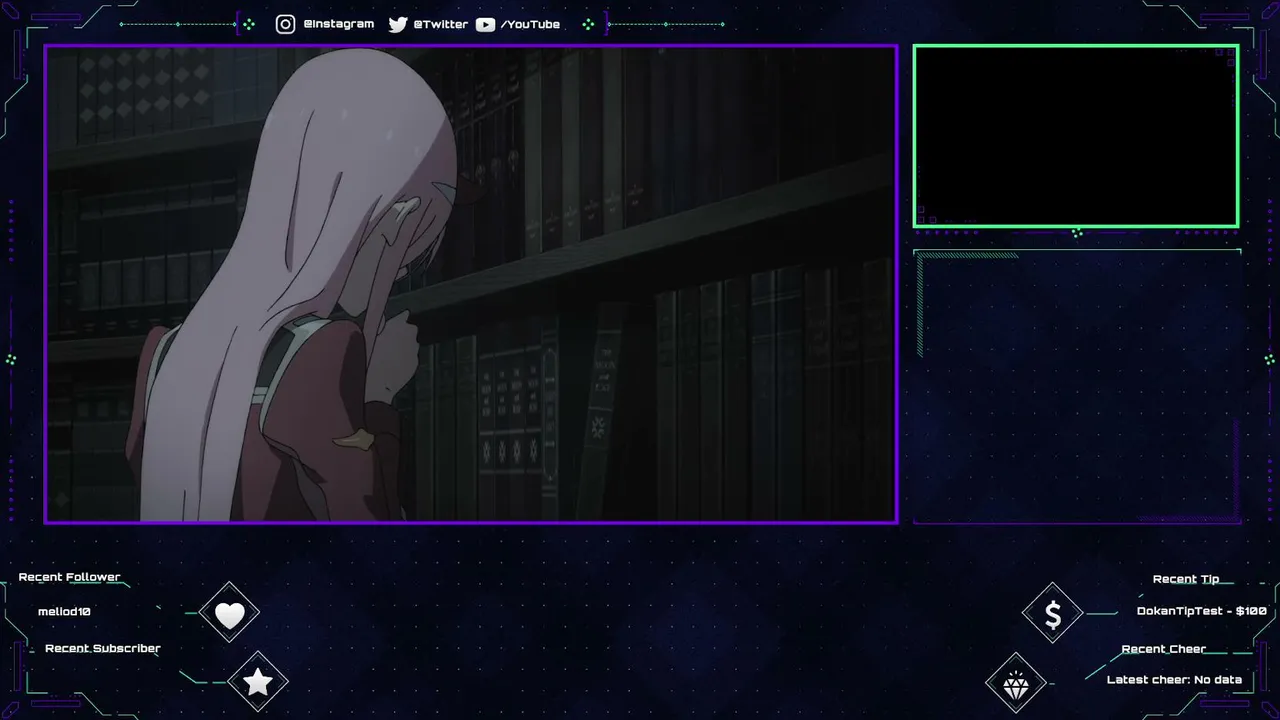This screenshot has width=1280, height=720.
Task: Click the main anime video frame
Action: click(471, 284)
